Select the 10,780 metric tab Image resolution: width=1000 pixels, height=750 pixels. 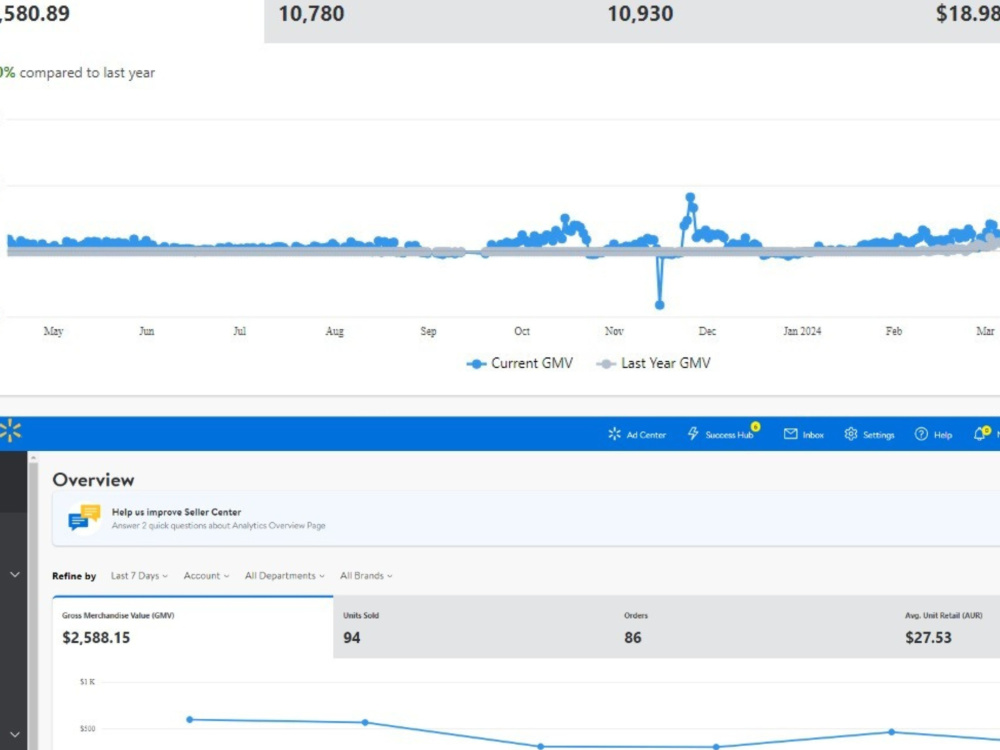coord(429,21)
